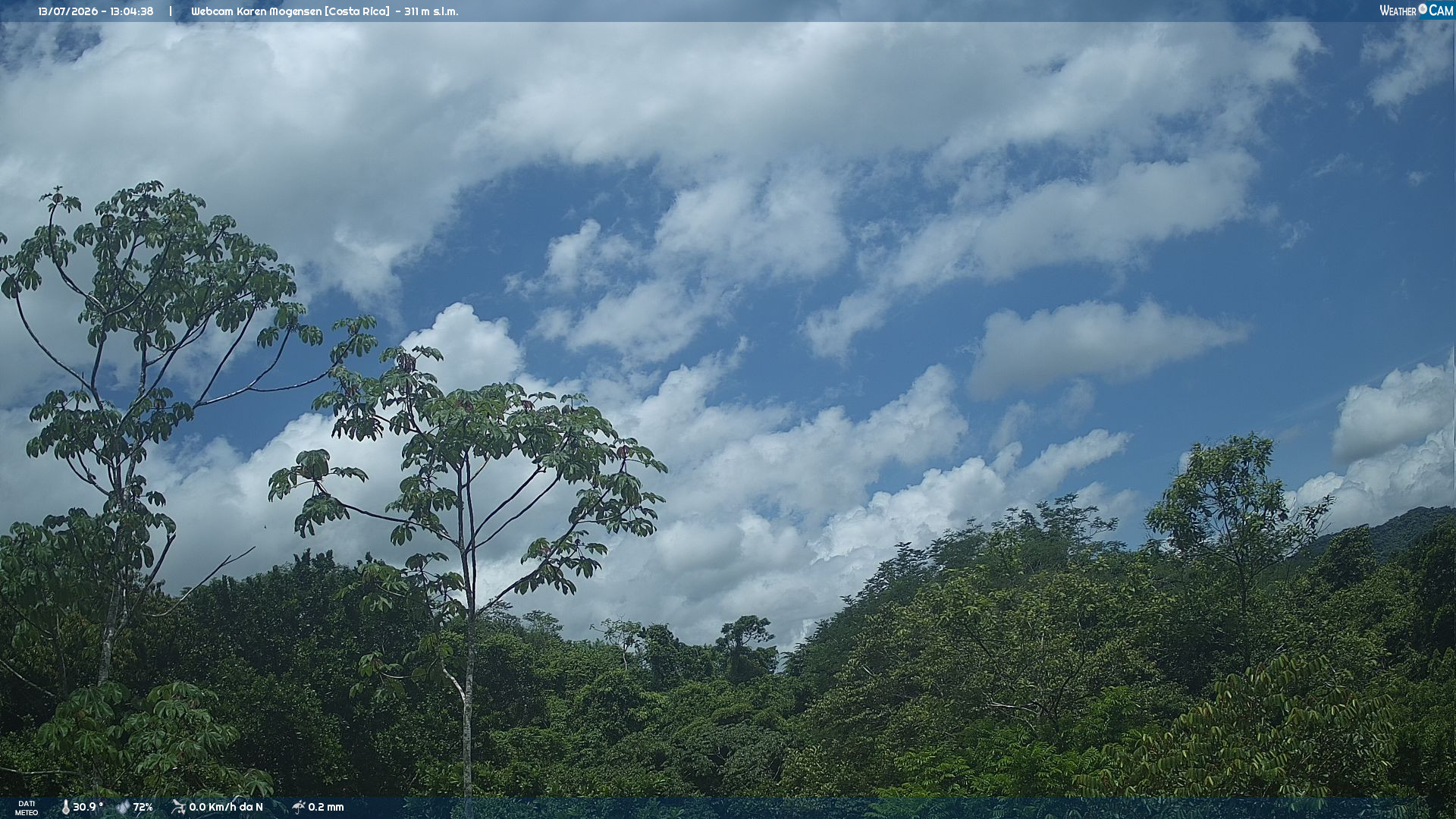1456x819 pixels.
Task: Click the wind reading 0.0 Km/h da N
Action: (x=226, y=808)
